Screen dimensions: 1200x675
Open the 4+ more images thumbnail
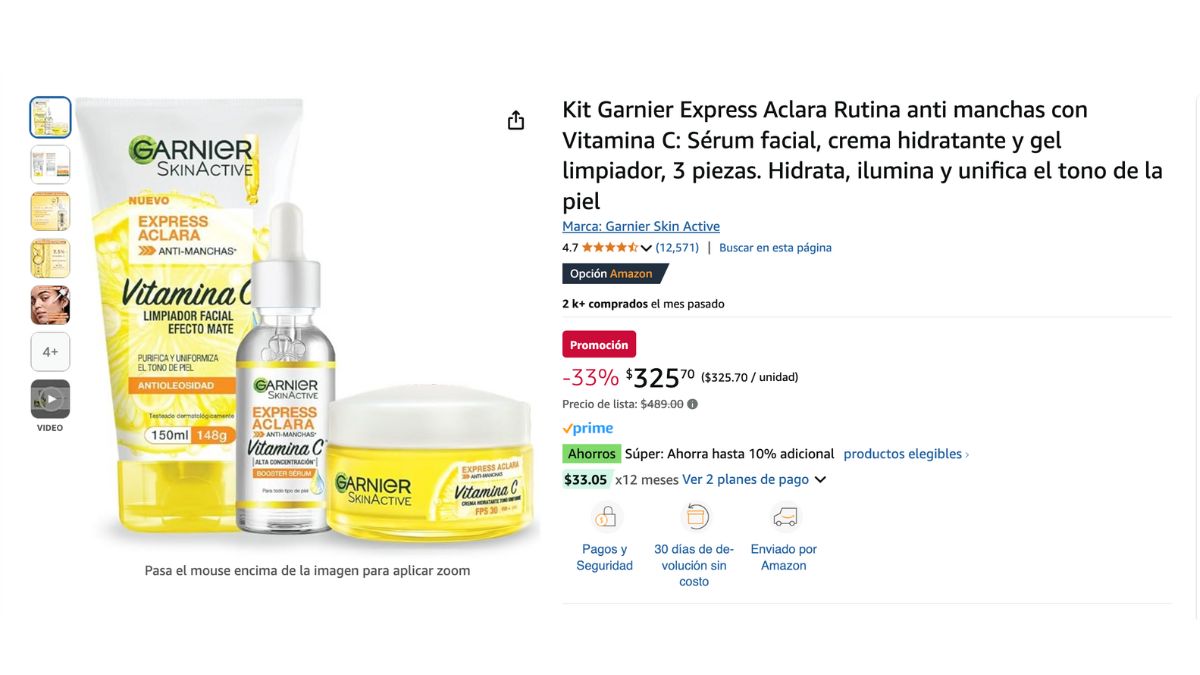pyautogui.click(x=50, y=352)
